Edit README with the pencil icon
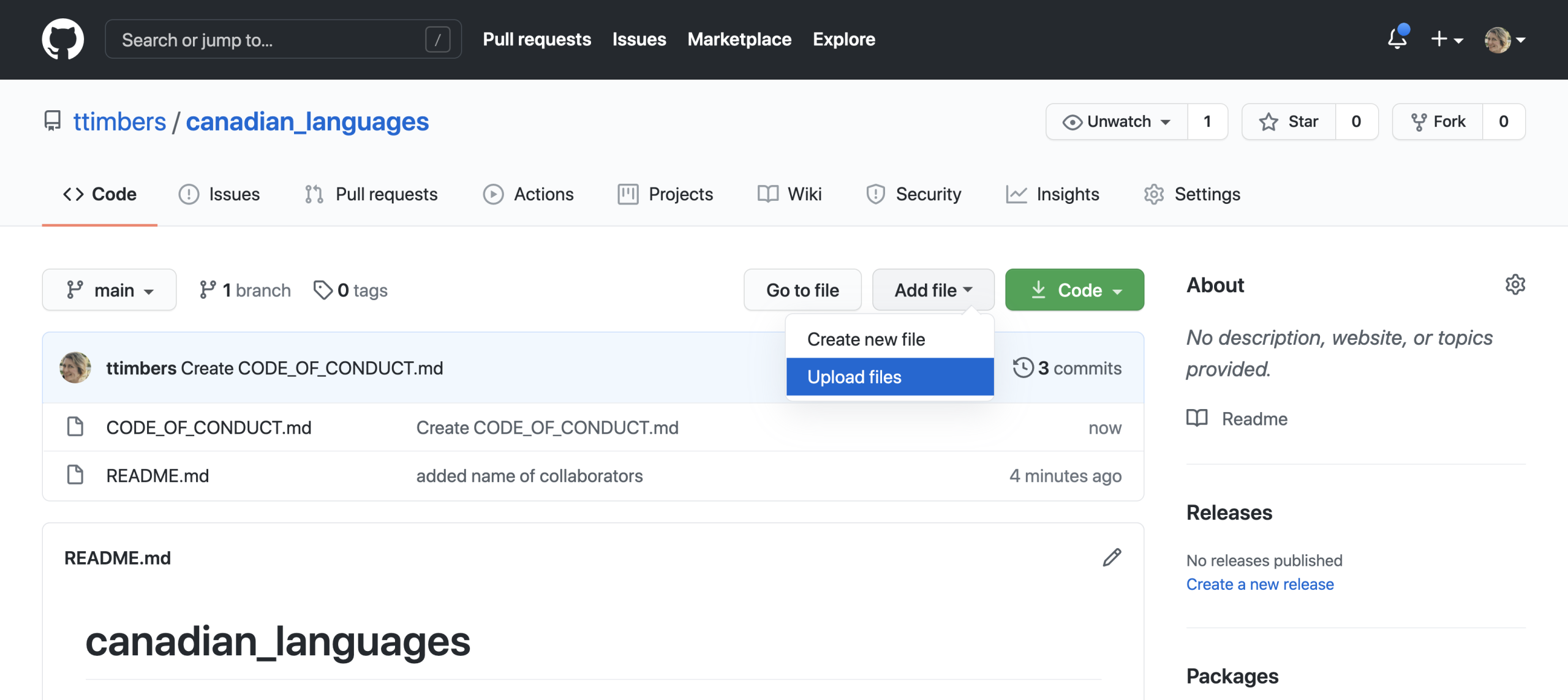The width and height of the screenshot is (1568, 700). point(1112,558)
